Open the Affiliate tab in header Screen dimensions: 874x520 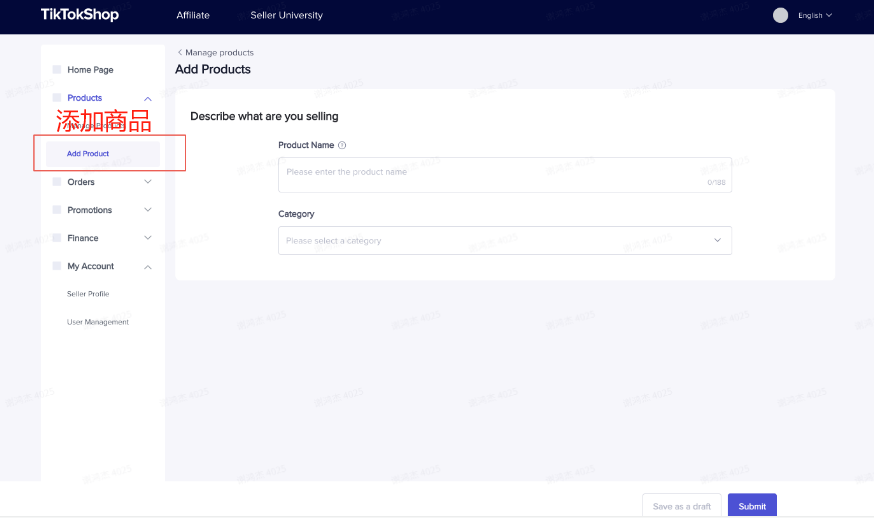[193, 15]
